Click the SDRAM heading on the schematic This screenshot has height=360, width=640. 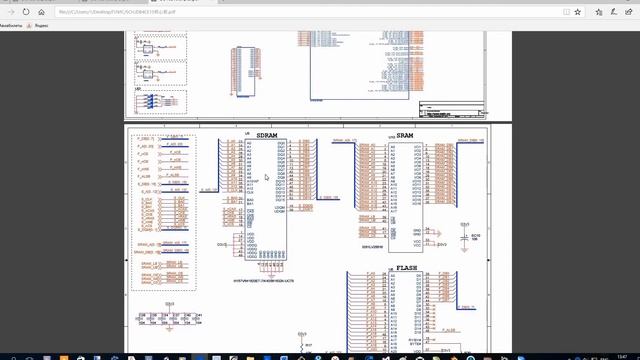267,135
